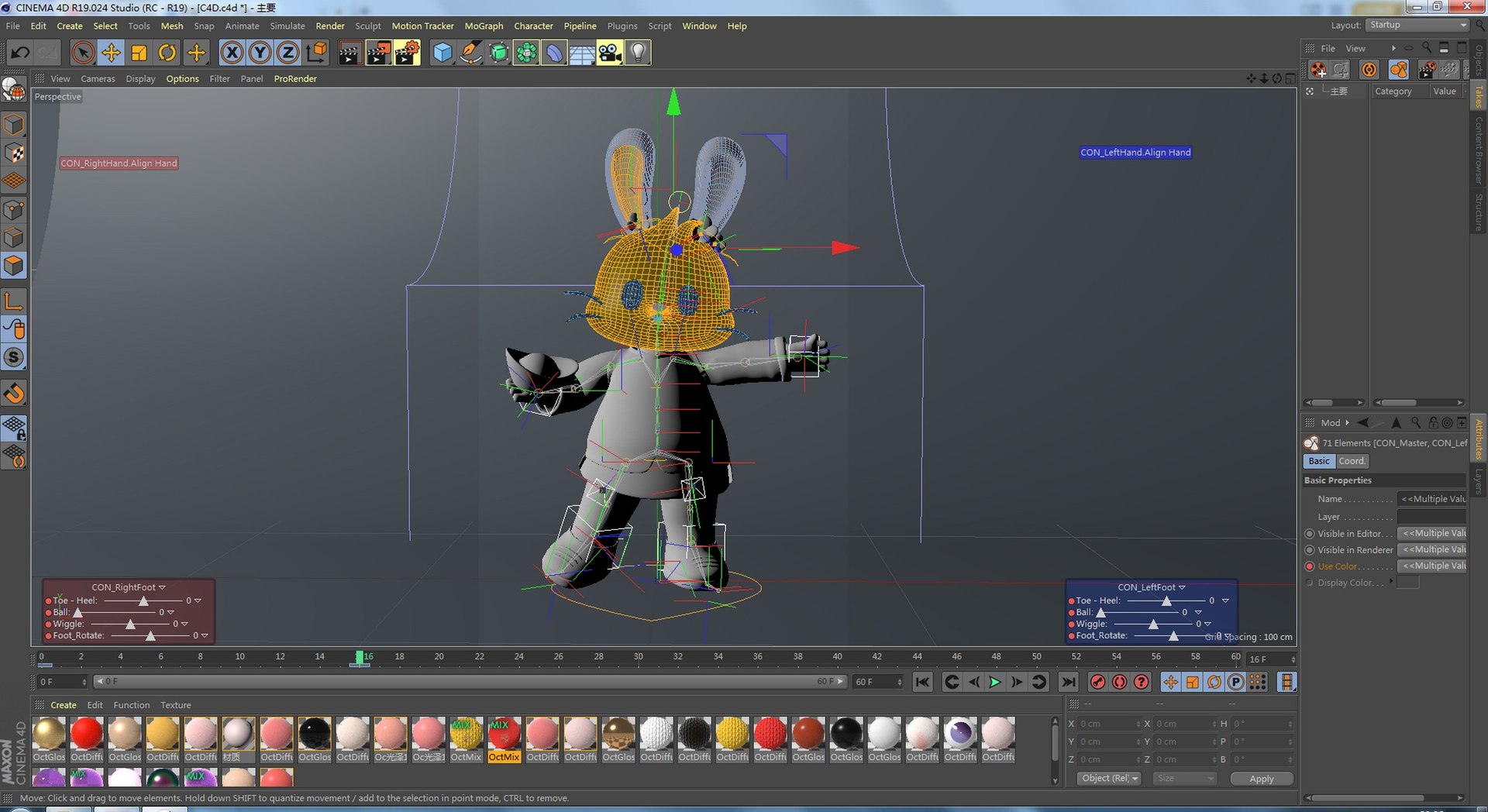Image resolution: width=1488 pixels, height=812 pixels.
Task: Select the Live Selection tool
Action: pyautogui.click(x=83, y=53)
